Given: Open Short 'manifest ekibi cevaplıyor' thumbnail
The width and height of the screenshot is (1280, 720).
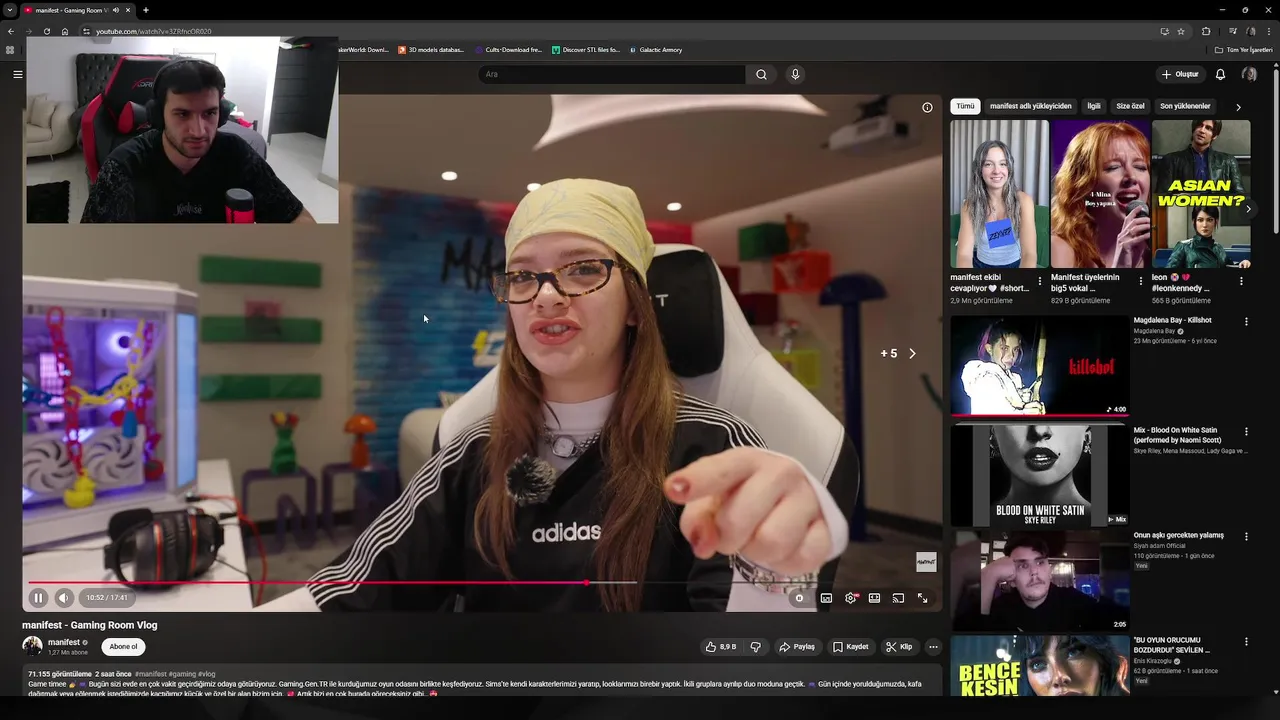Looking at the screenshot, I should [999, 194].
